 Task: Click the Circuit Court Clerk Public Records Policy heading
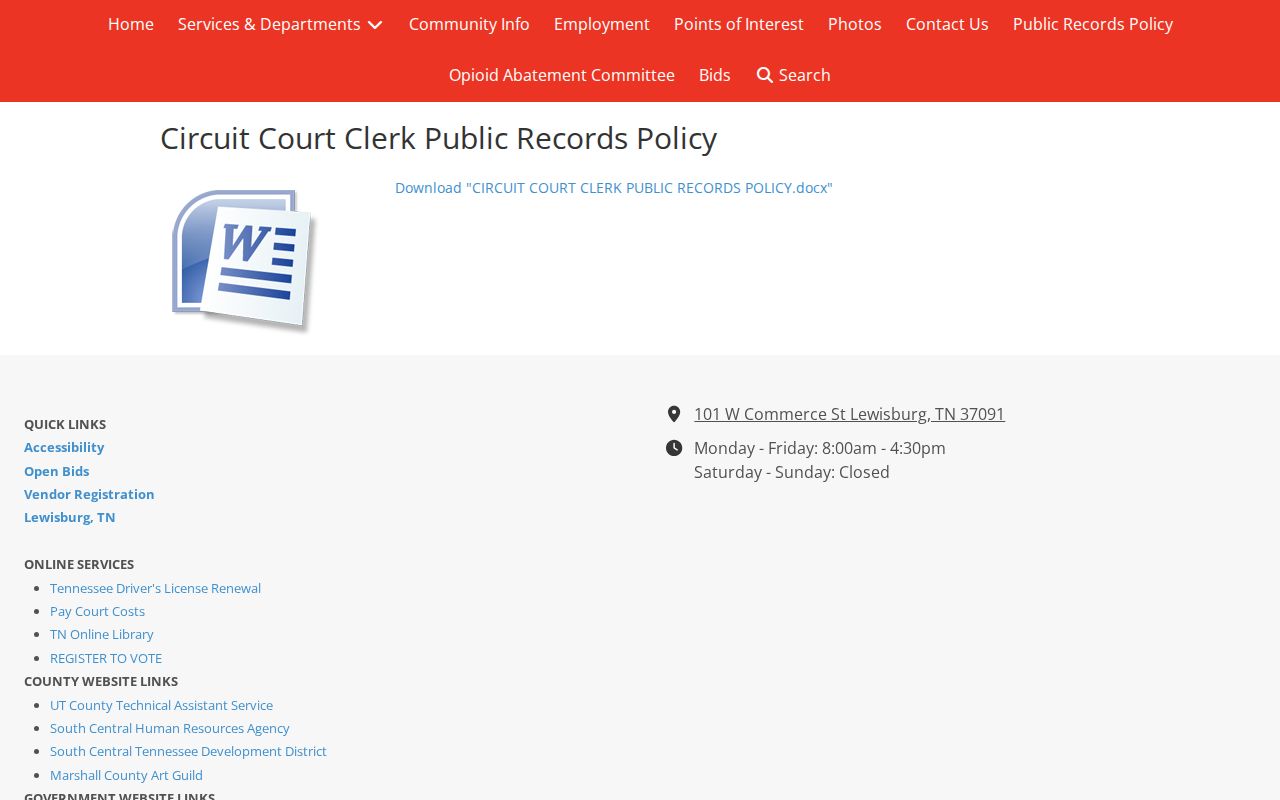point(438,138)
